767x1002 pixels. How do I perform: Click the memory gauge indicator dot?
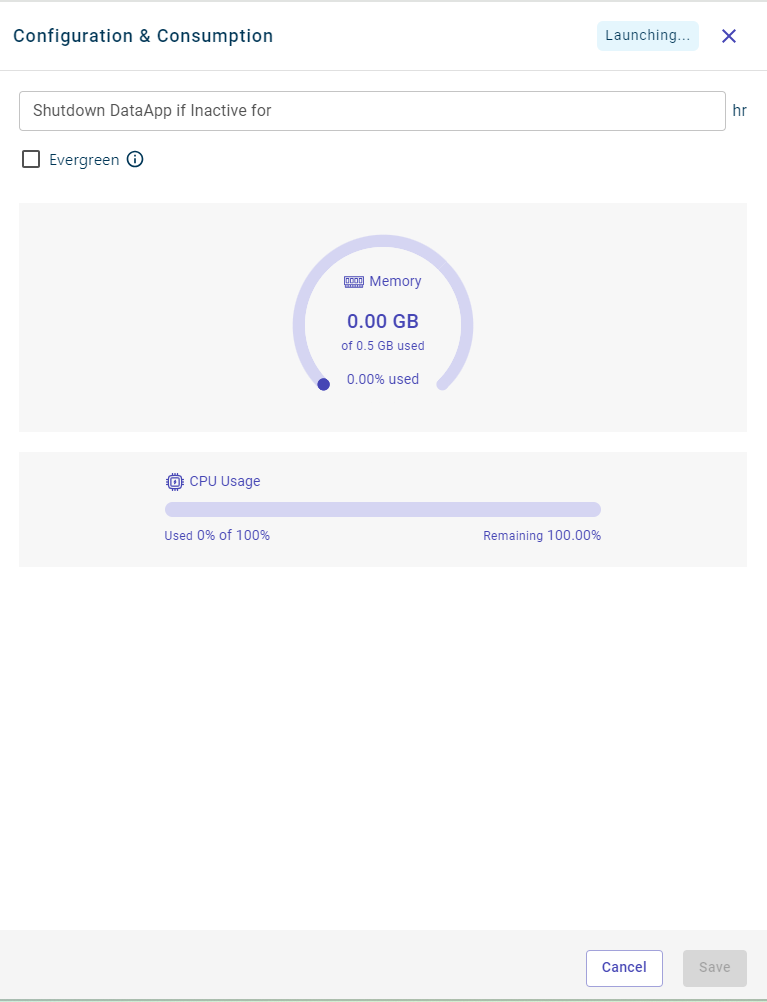pos(323,384)
